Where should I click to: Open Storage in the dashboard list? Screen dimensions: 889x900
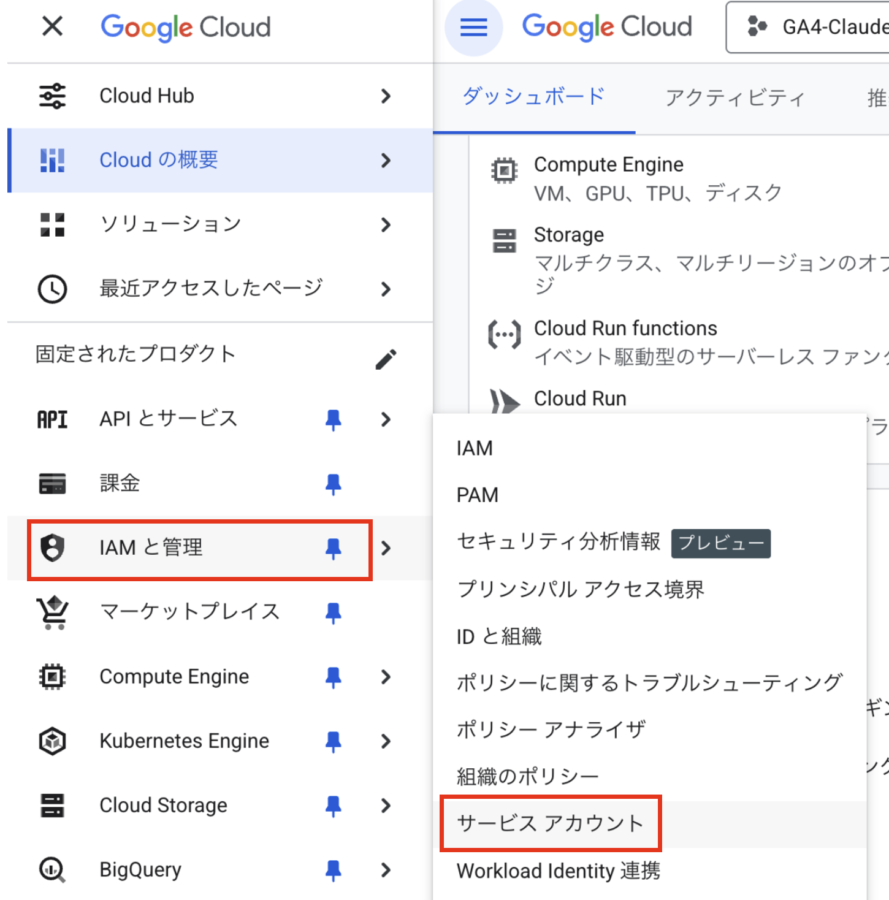569,235
